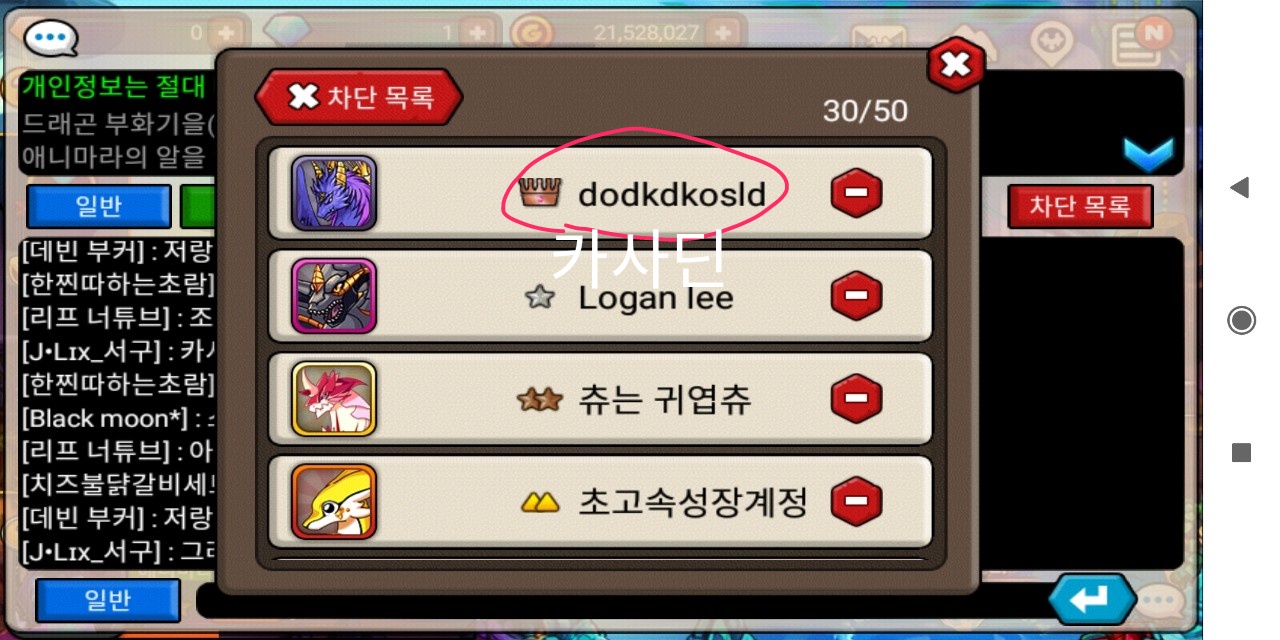
Task: Tap the Android home circle button
Action: 1241,320
